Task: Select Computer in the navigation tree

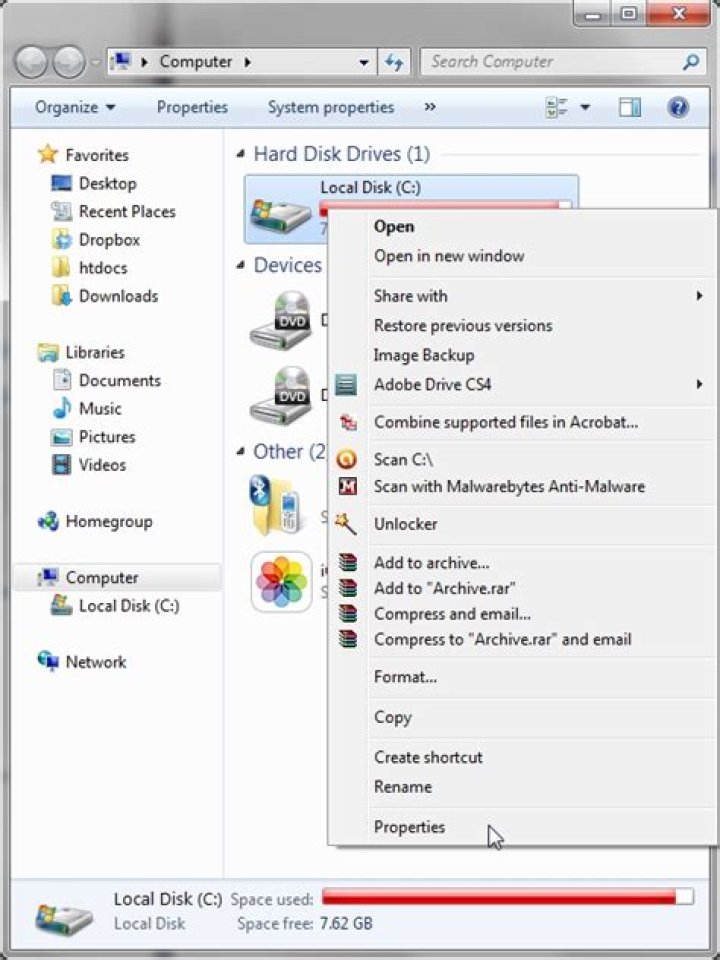Action: point(102,577)
